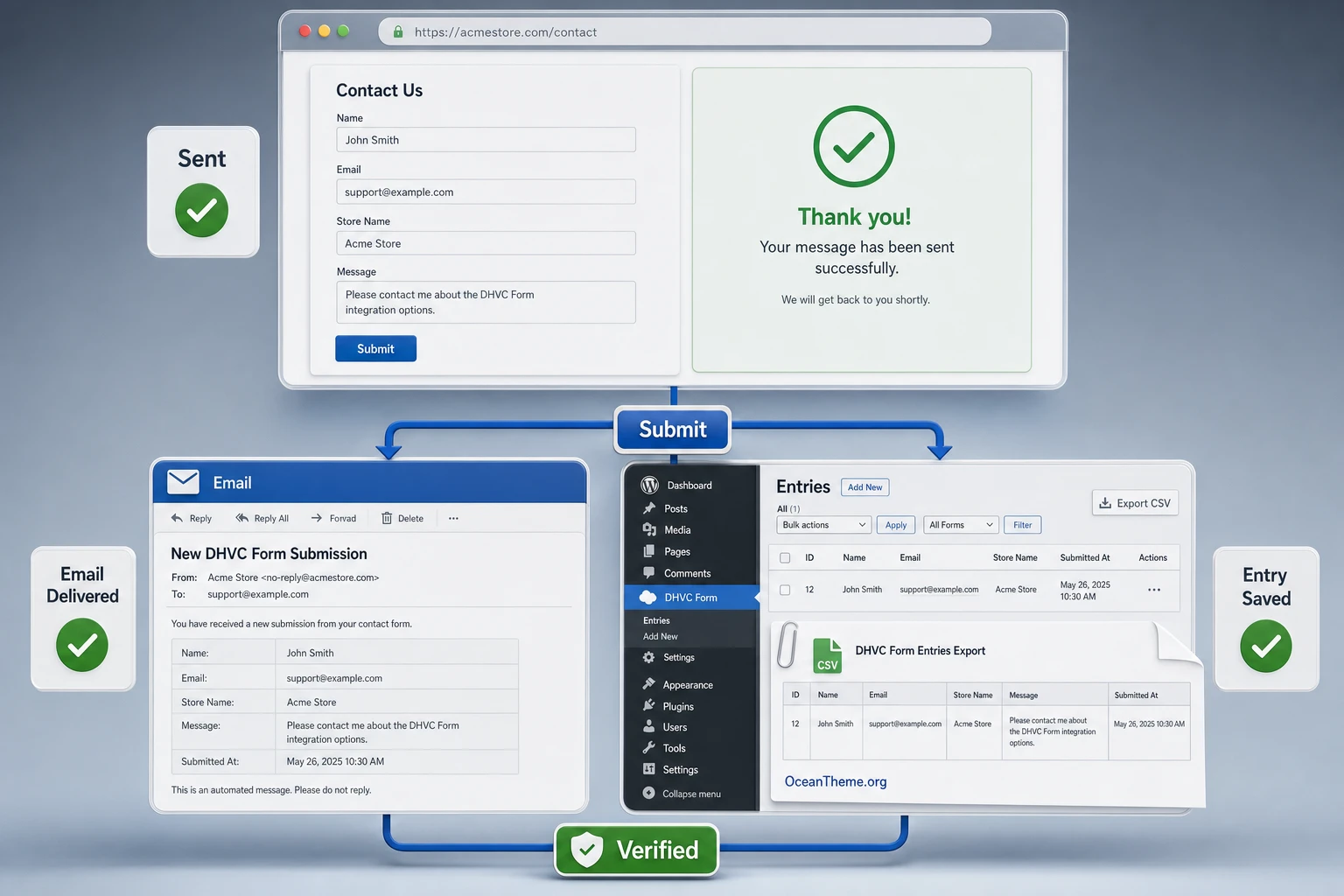Click the OceanTheme.org link
This screenshot has height=896, width=1344.
tap(836, 781)
